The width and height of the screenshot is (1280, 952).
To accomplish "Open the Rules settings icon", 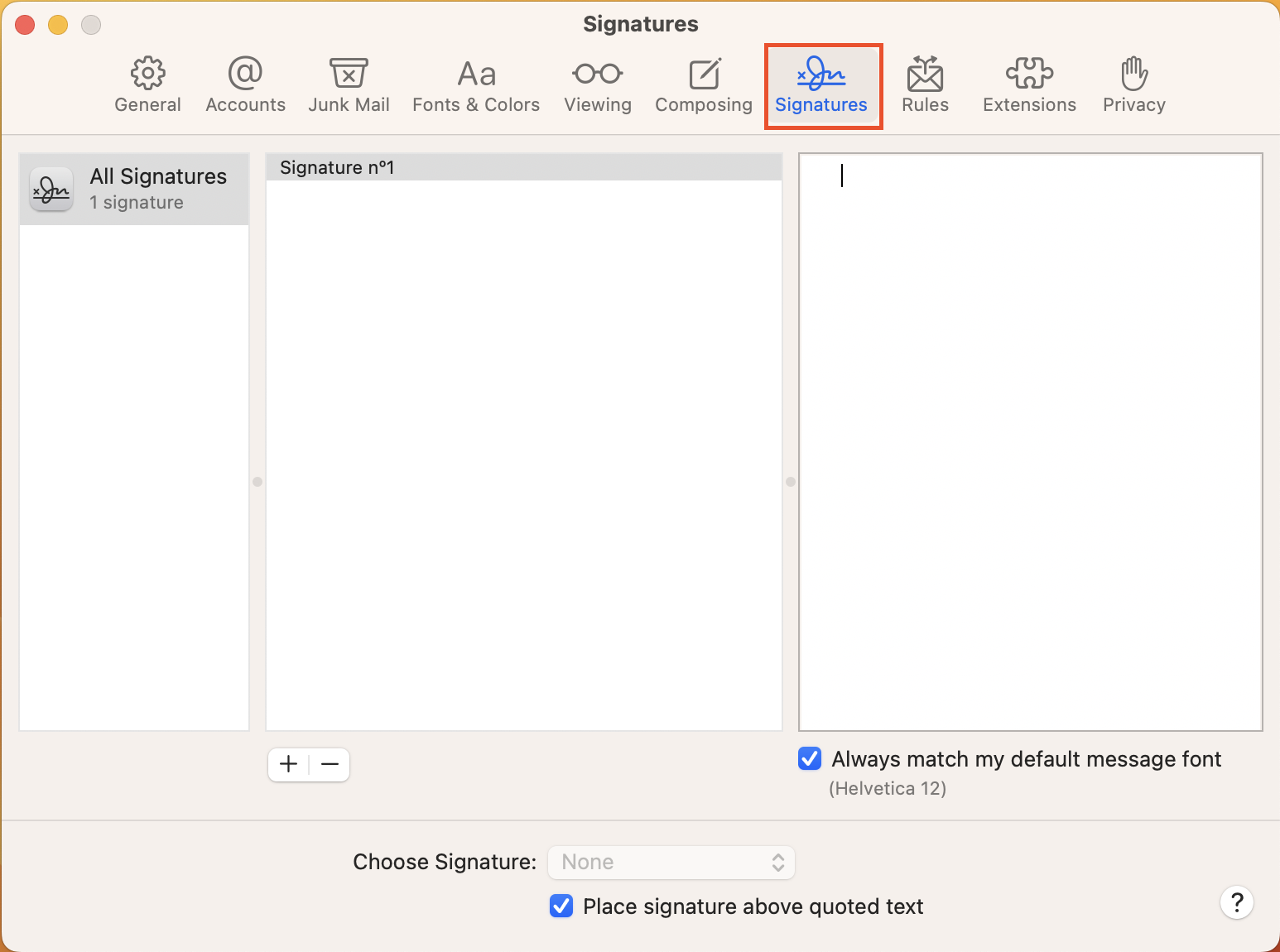I will pos(925,83).
